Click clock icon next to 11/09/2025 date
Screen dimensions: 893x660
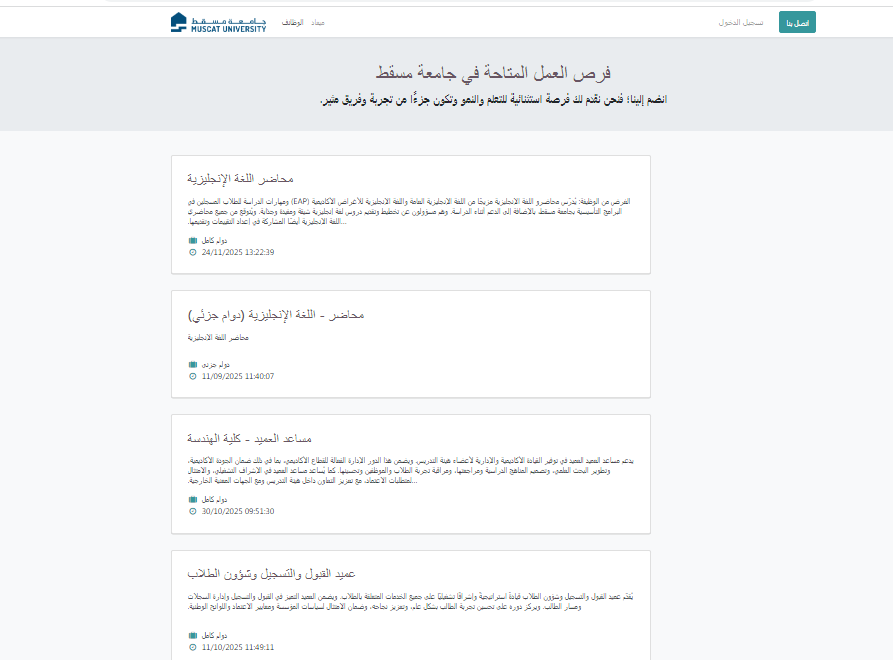click(193, 377)
